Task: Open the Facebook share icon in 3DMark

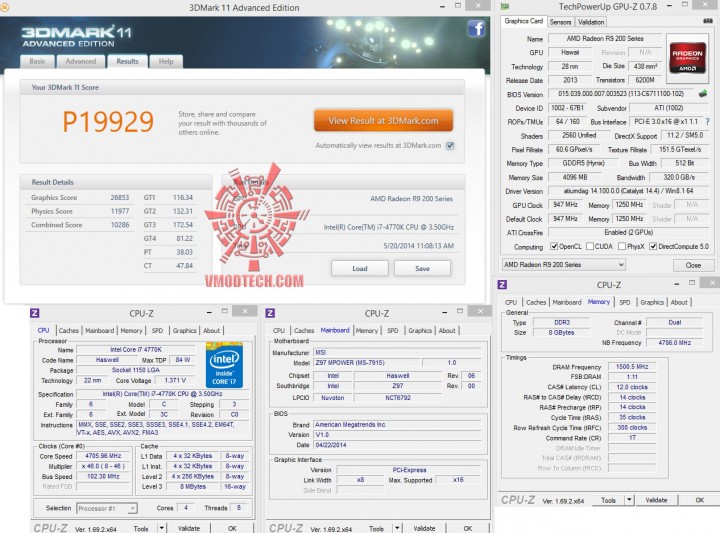Action: point(477,29)
